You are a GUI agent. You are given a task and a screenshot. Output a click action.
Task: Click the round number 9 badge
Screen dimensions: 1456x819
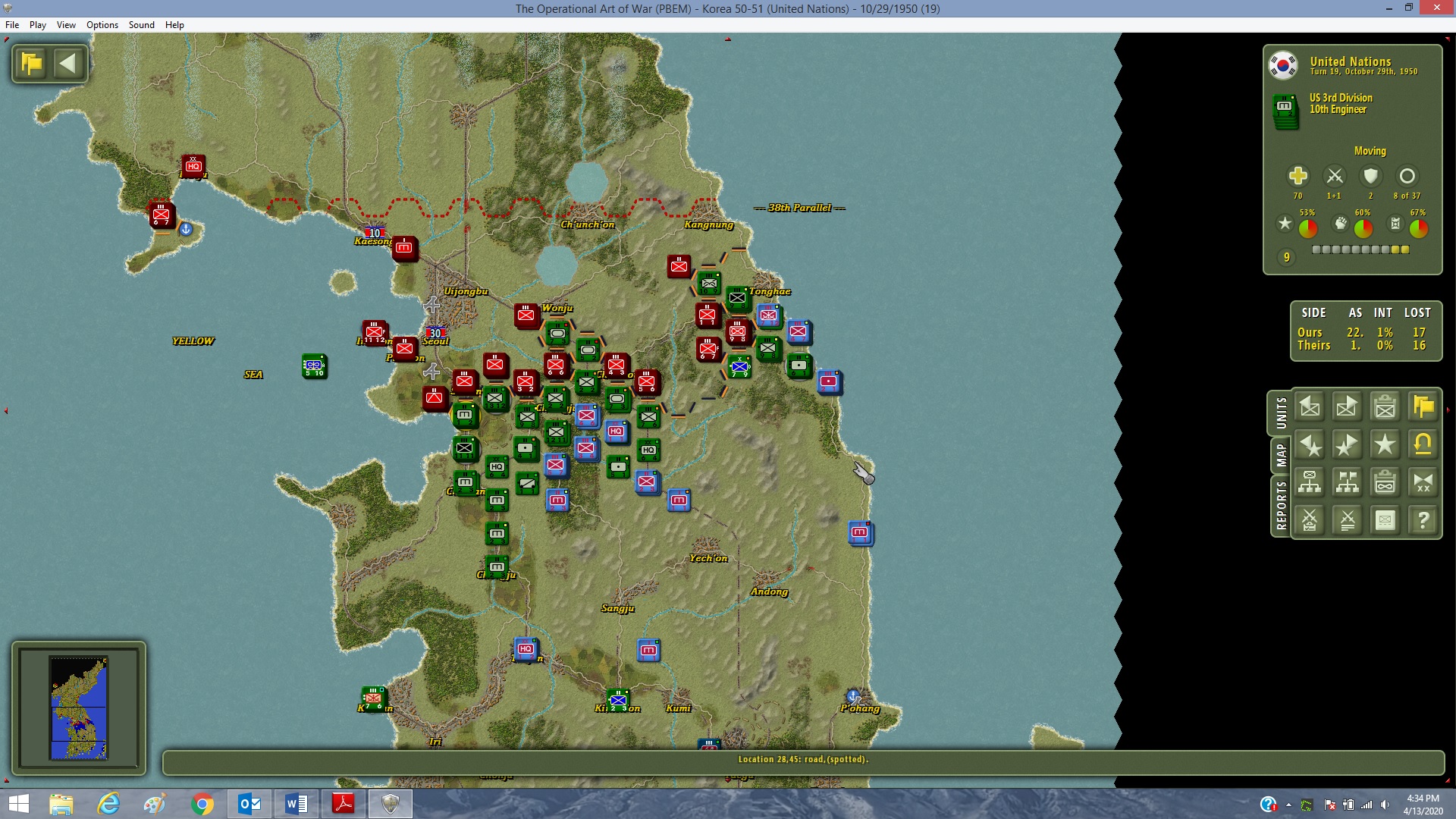pos(1286,258)
